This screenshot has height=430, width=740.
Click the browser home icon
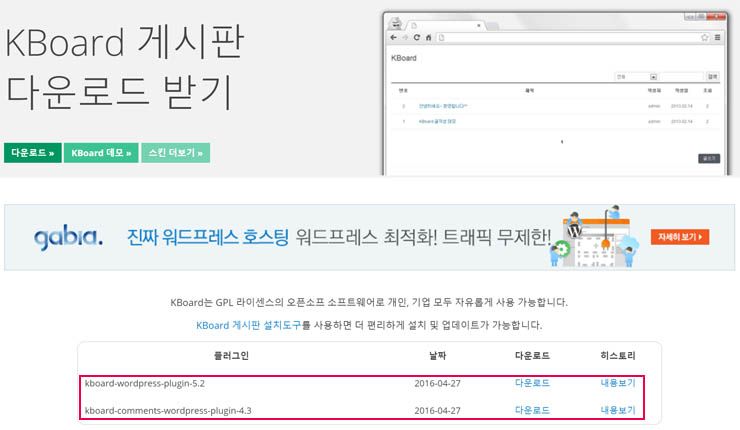pyautogui.click(x=428, y=37)
